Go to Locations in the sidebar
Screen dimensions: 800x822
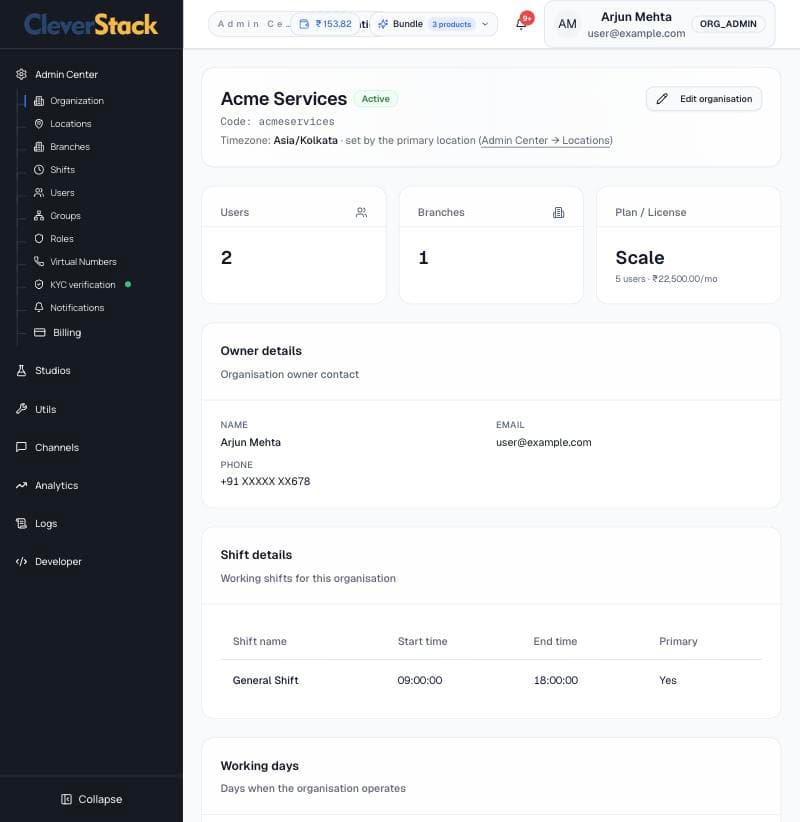(70, 124)
